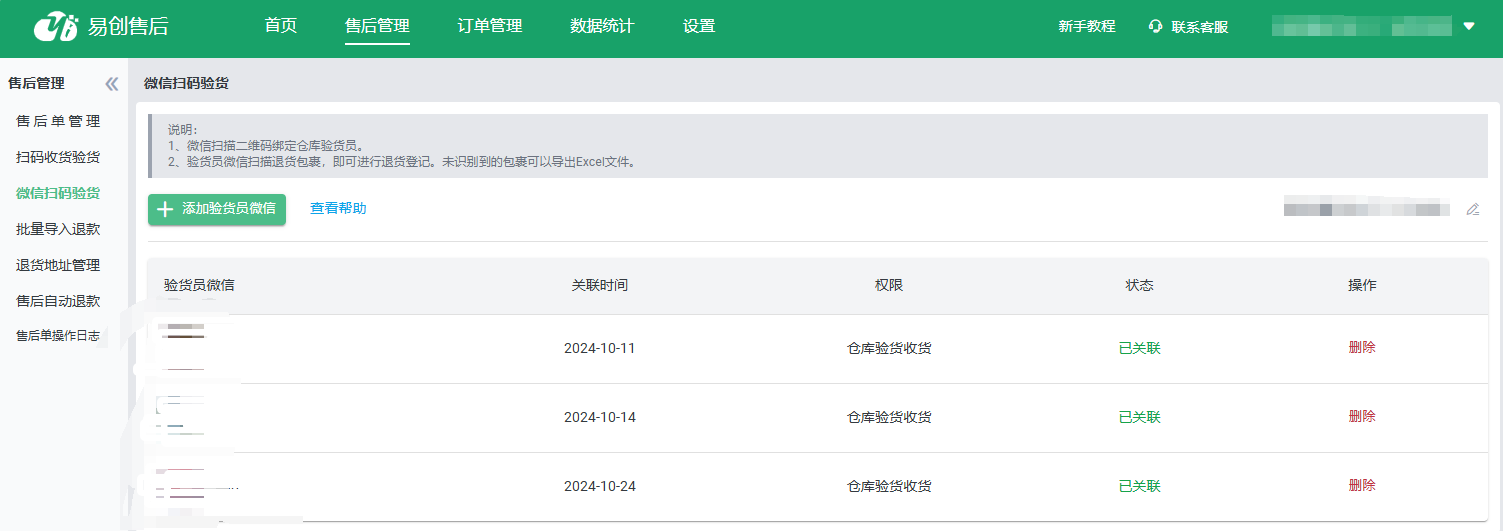Collapse the 售后管理 sidebar with double-chevron

tap(111, 84)
